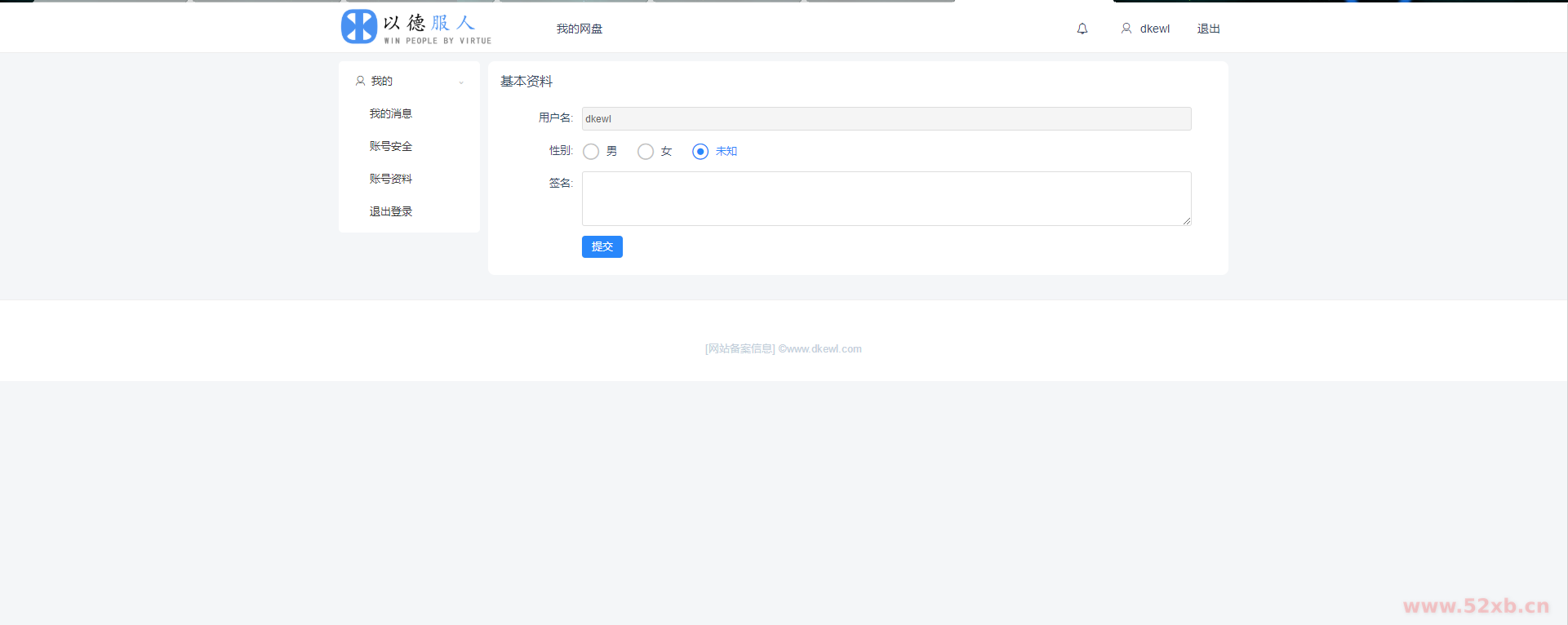Open 账号资料 in the sidebar

tap(391, 179)
